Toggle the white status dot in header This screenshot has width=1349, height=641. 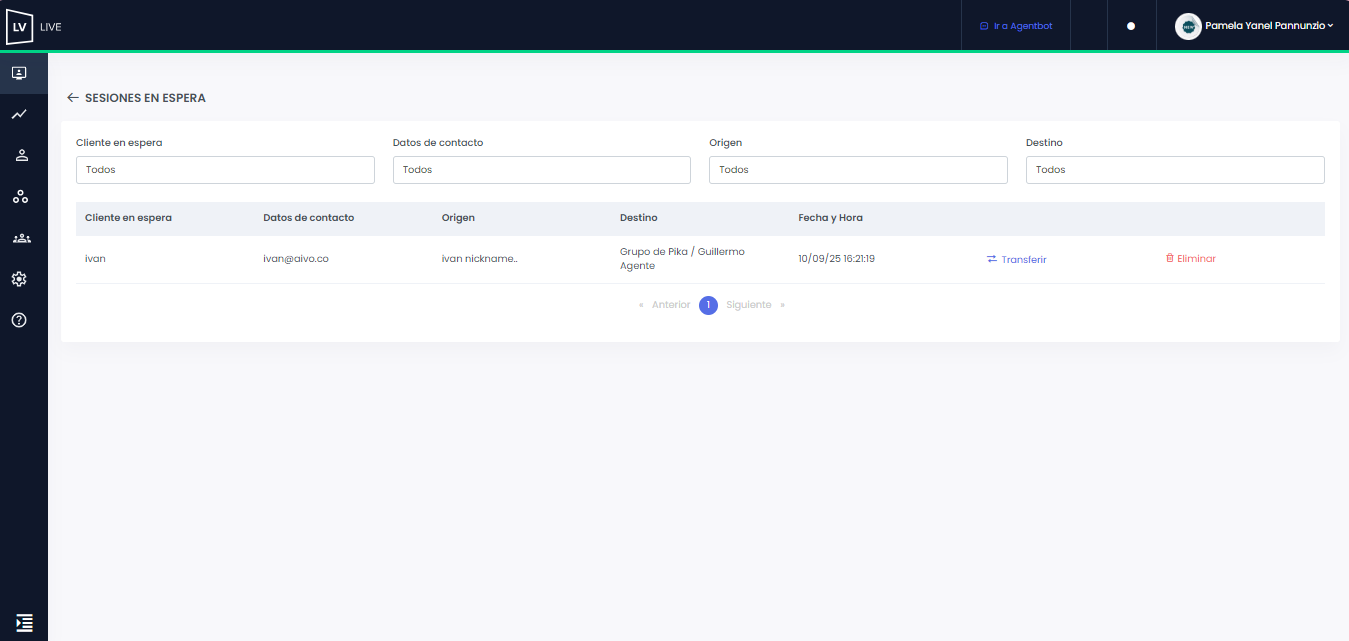[x=1131, y=27]
